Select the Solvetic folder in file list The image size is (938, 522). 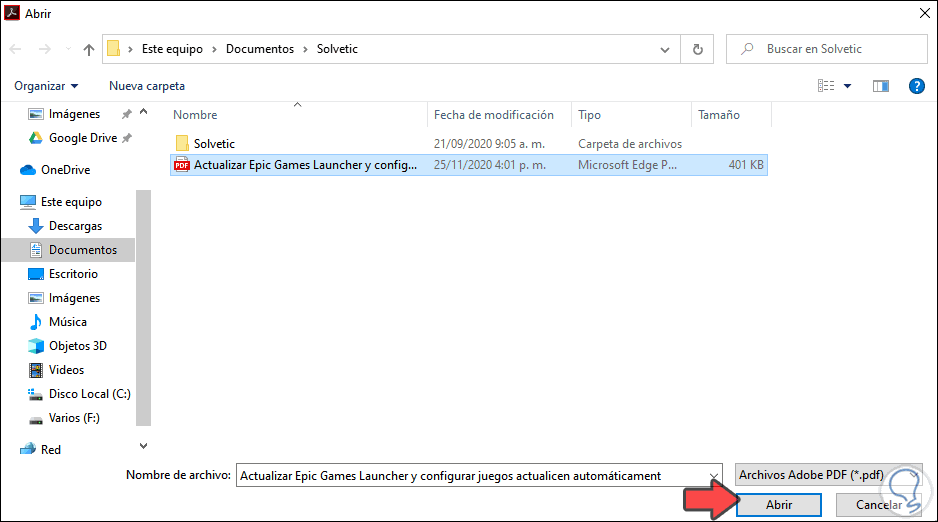(214, 144)
